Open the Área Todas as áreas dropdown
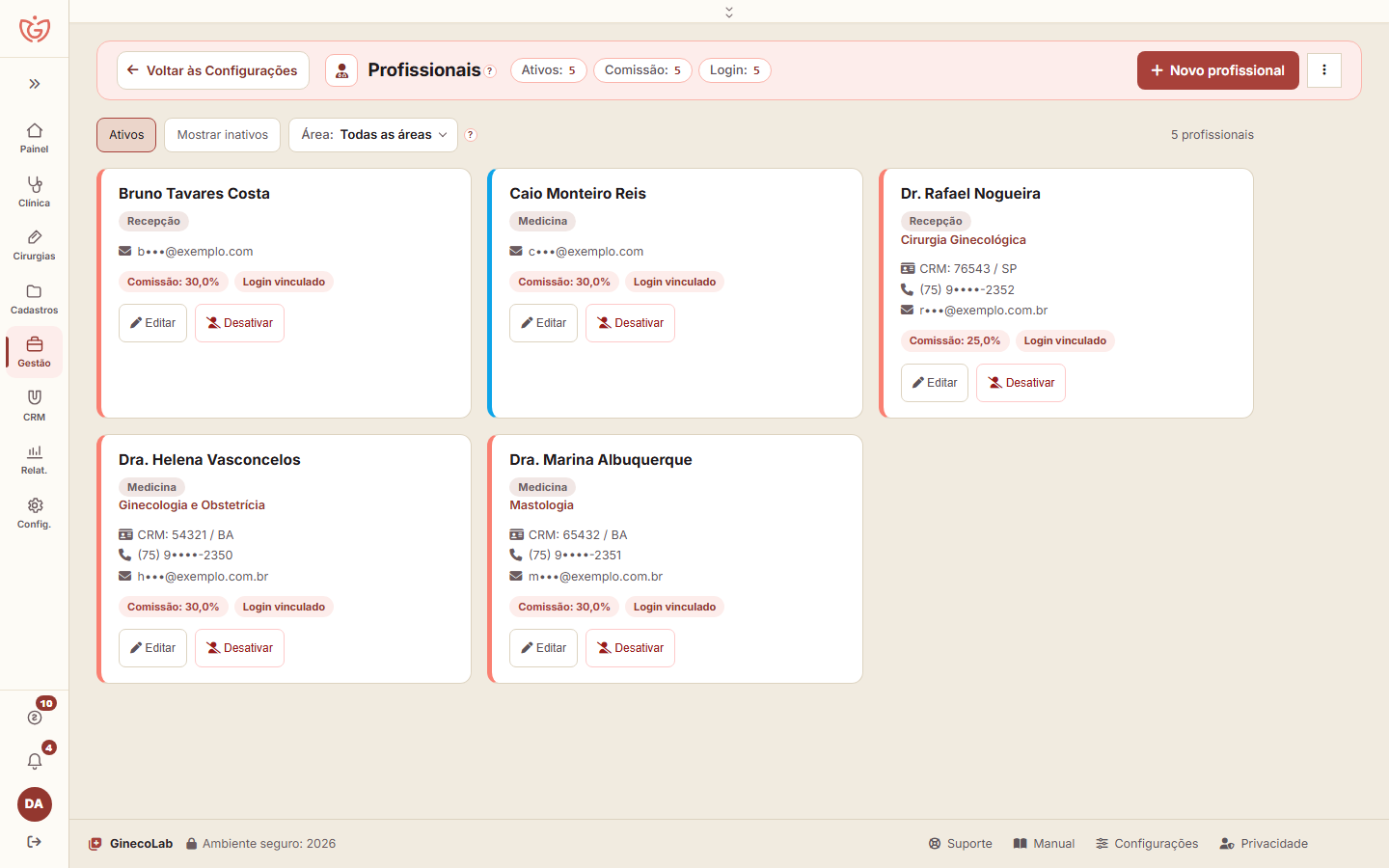This screenshot has width=1389, height=868. point(372,135)
